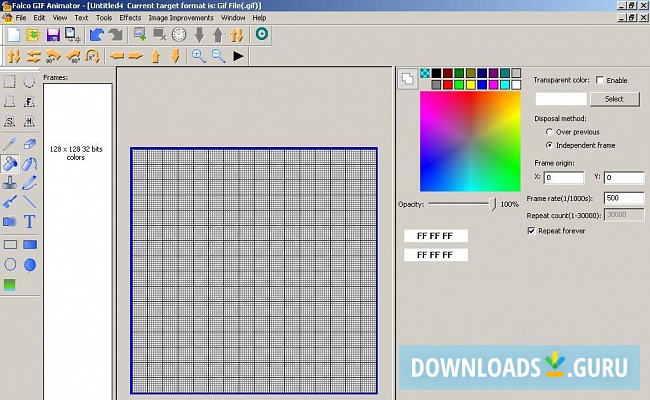The height and width of the screenshot is (400, 650).
Task: Select the filled ellipse shape tool
Action: [30, 264]
